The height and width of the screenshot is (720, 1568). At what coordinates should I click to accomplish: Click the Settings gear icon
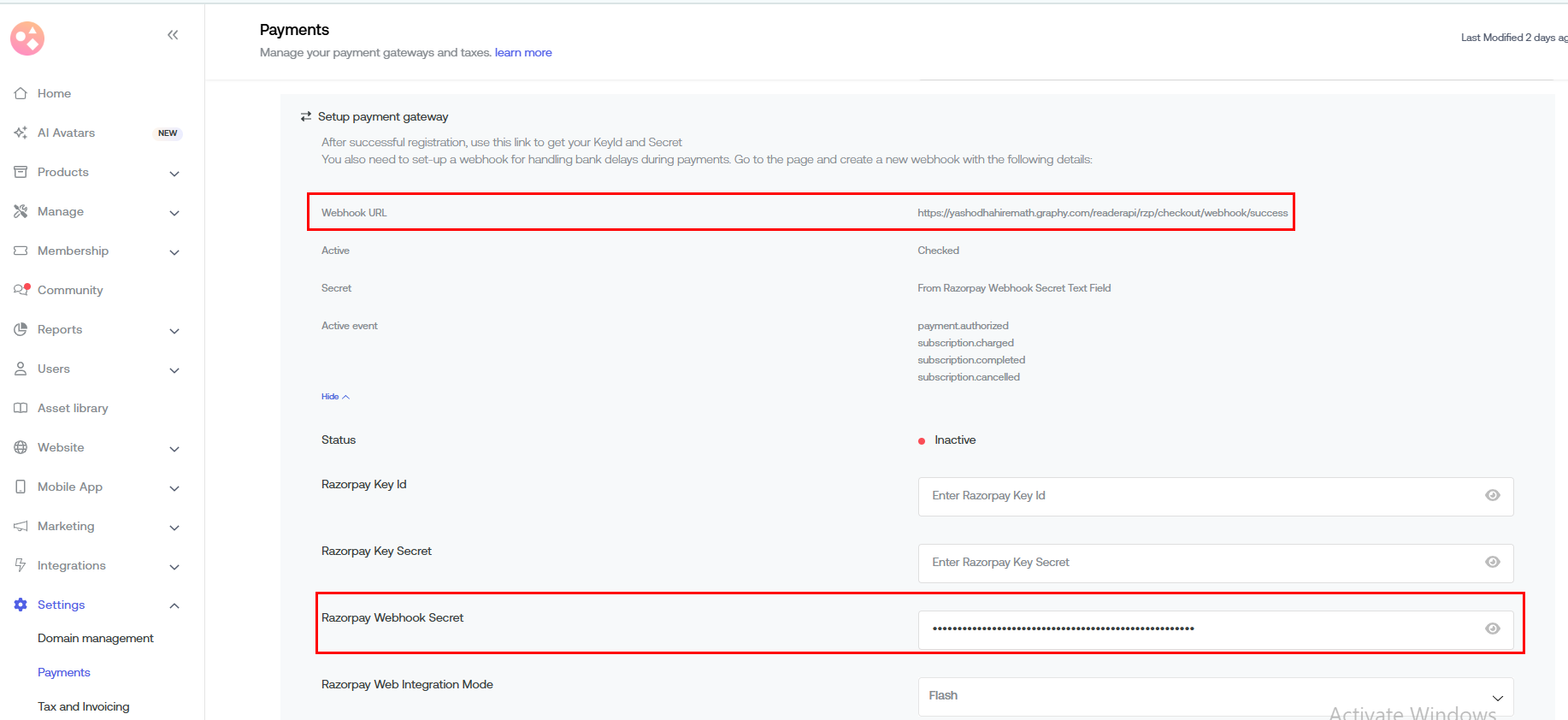point(21,605)
